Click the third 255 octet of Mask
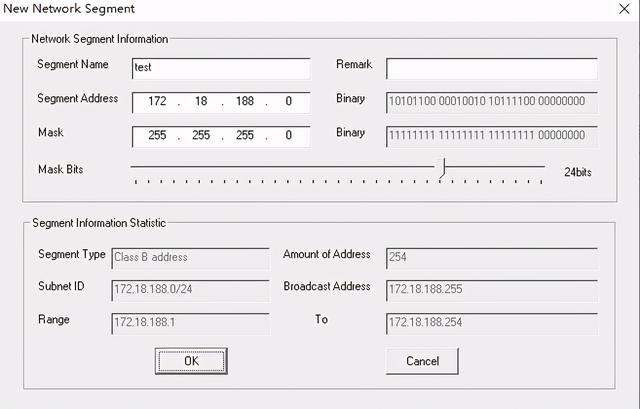 tap(245, 135)
